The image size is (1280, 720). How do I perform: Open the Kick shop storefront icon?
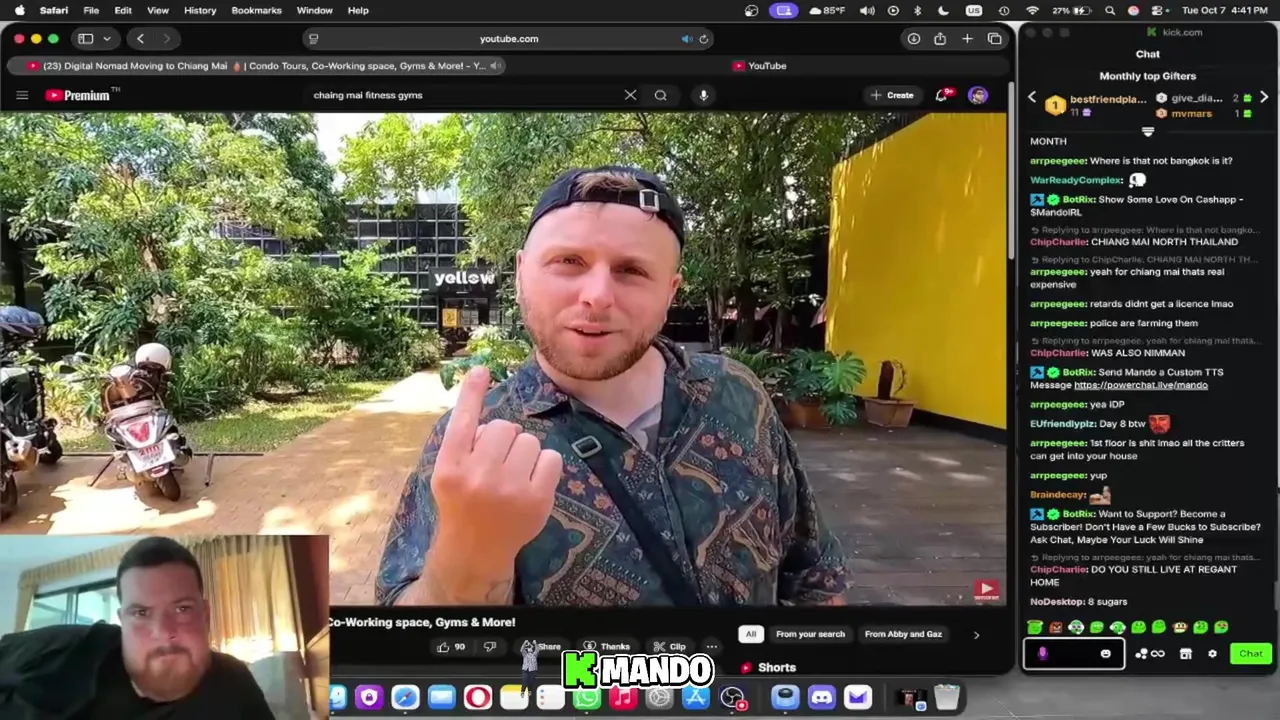click(x=1185, y=654)
